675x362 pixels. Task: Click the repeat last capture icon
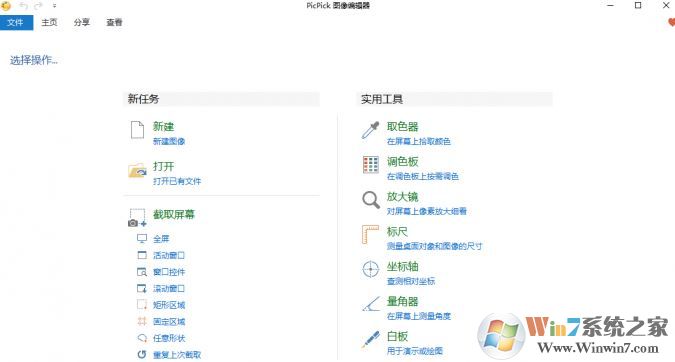point(142,354)
